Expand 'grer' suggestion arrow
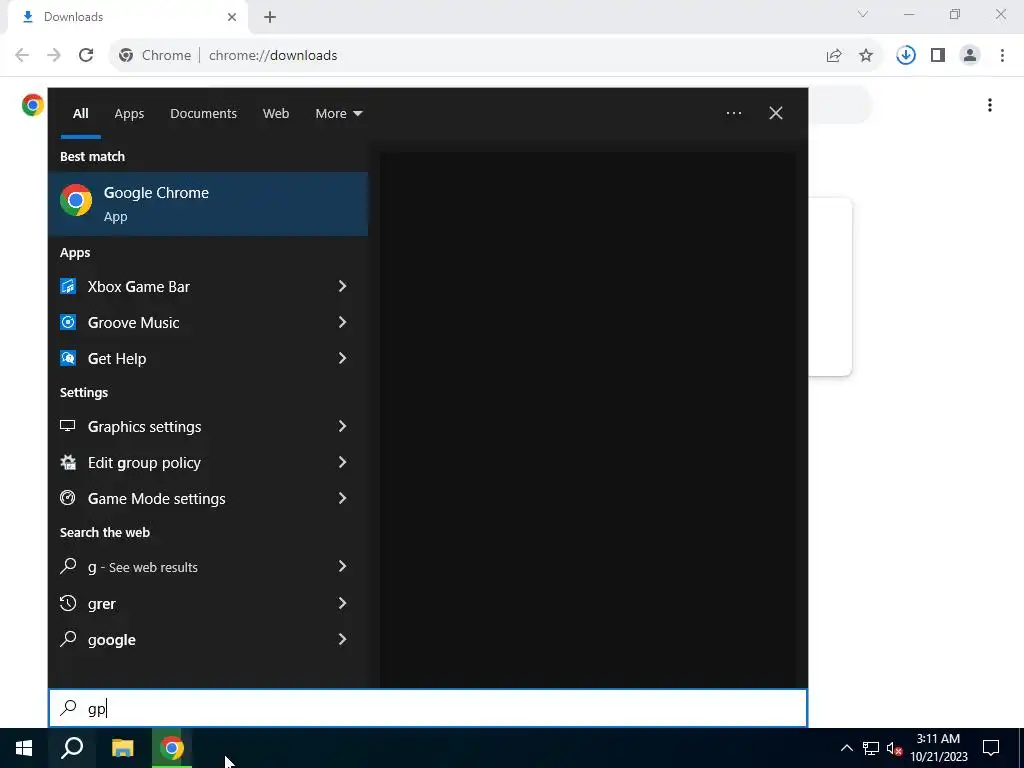The width and height of the screenshot is (1024, 768). 342,603
